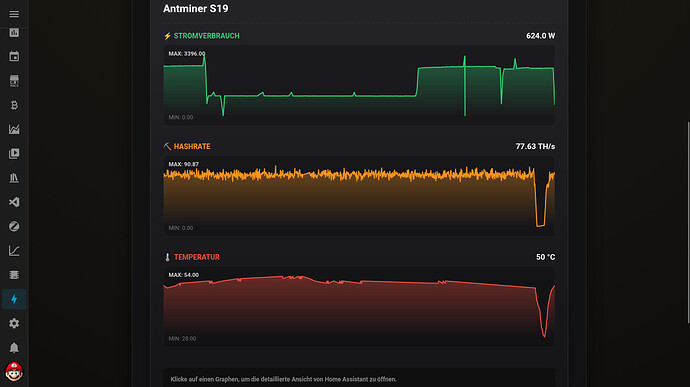The image size is (690, 387).
Task: Click the MIN: 0.00 label in the Stromverbrauch graph
Action: coord(180,117)
